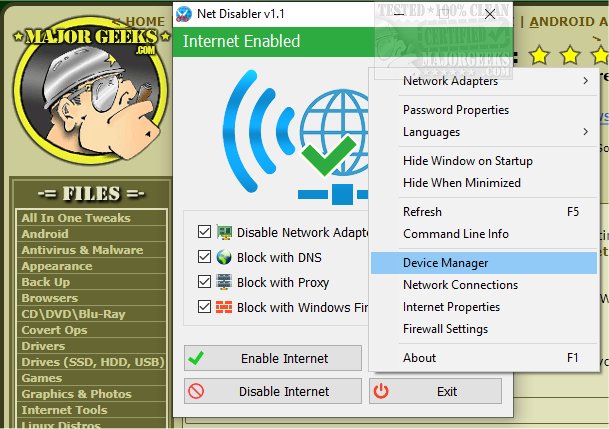Image resolution: width=609 pixels, height=429 pixels.
Task: Close the Net Disabler window
Action: 490,14
